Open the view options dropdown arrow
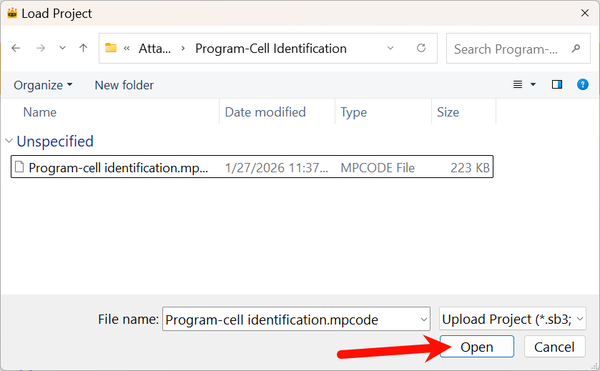600x371 pixels. (533, 85)
